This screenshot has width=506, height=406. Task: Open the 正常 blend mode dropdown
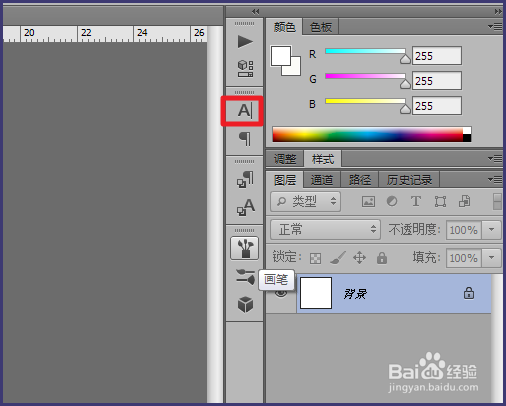[325, 229]
